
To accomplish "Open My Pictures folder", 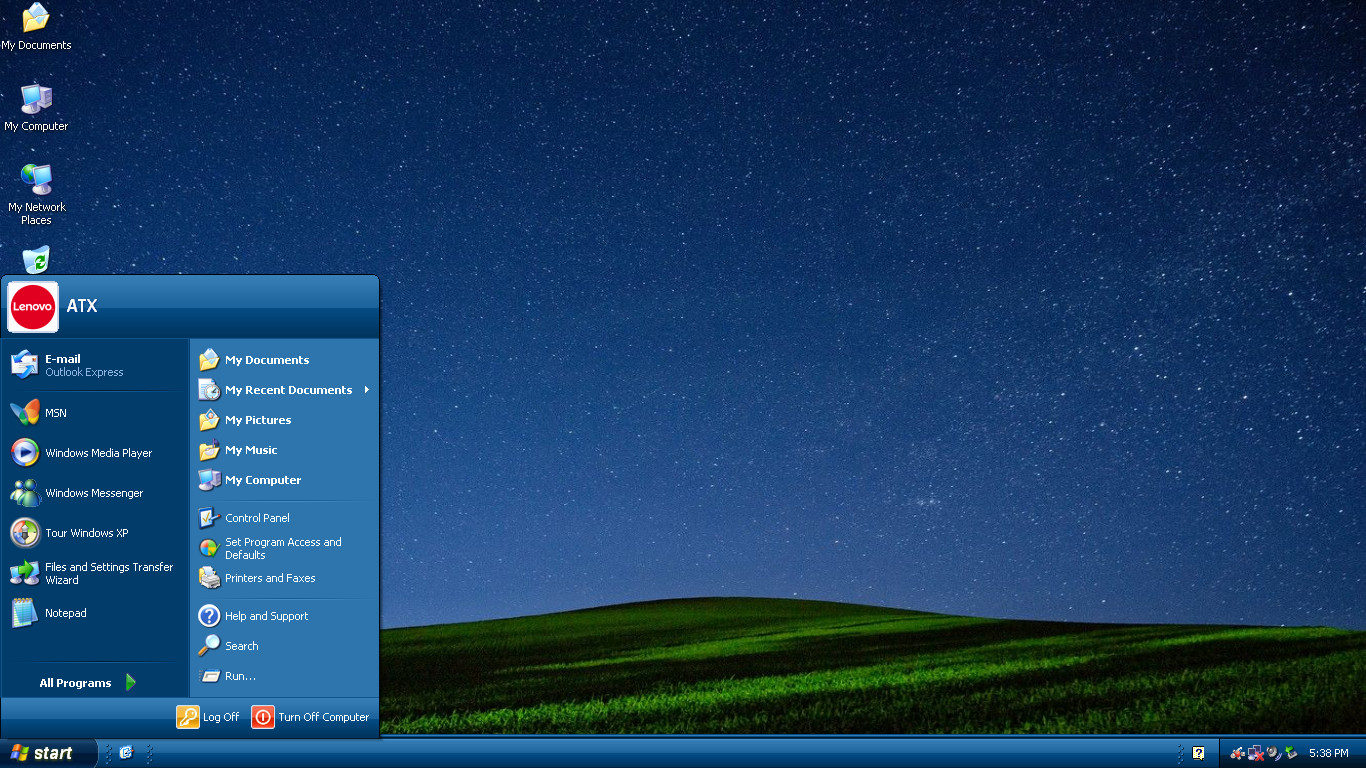I will 284,420.
